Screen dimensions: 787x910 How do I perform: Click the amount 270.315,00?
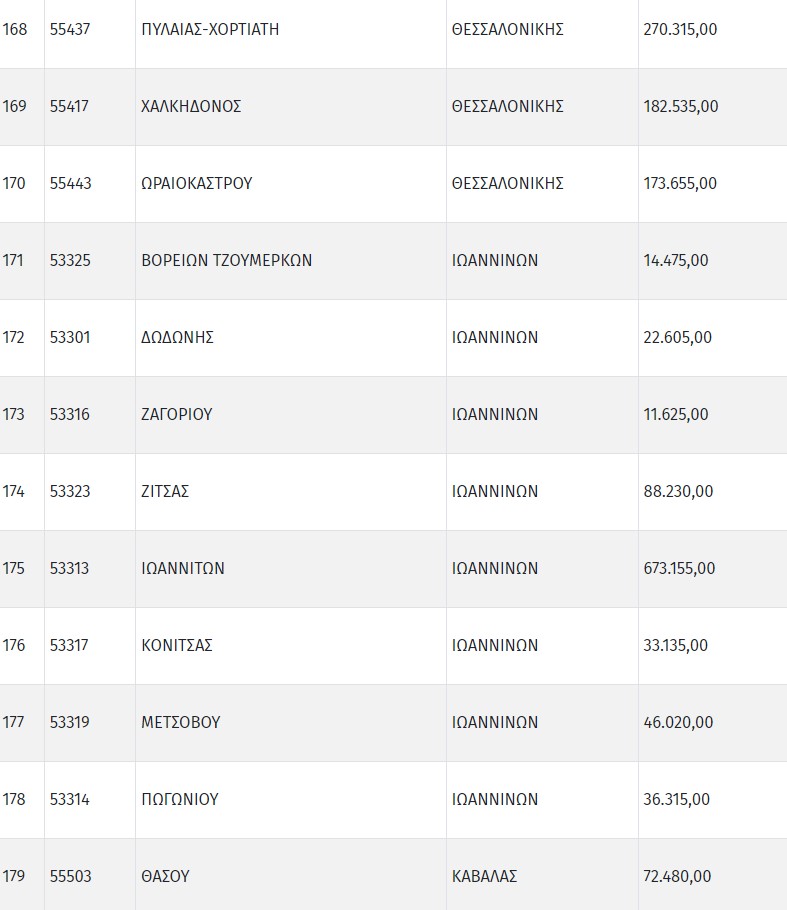click(680, 29)
